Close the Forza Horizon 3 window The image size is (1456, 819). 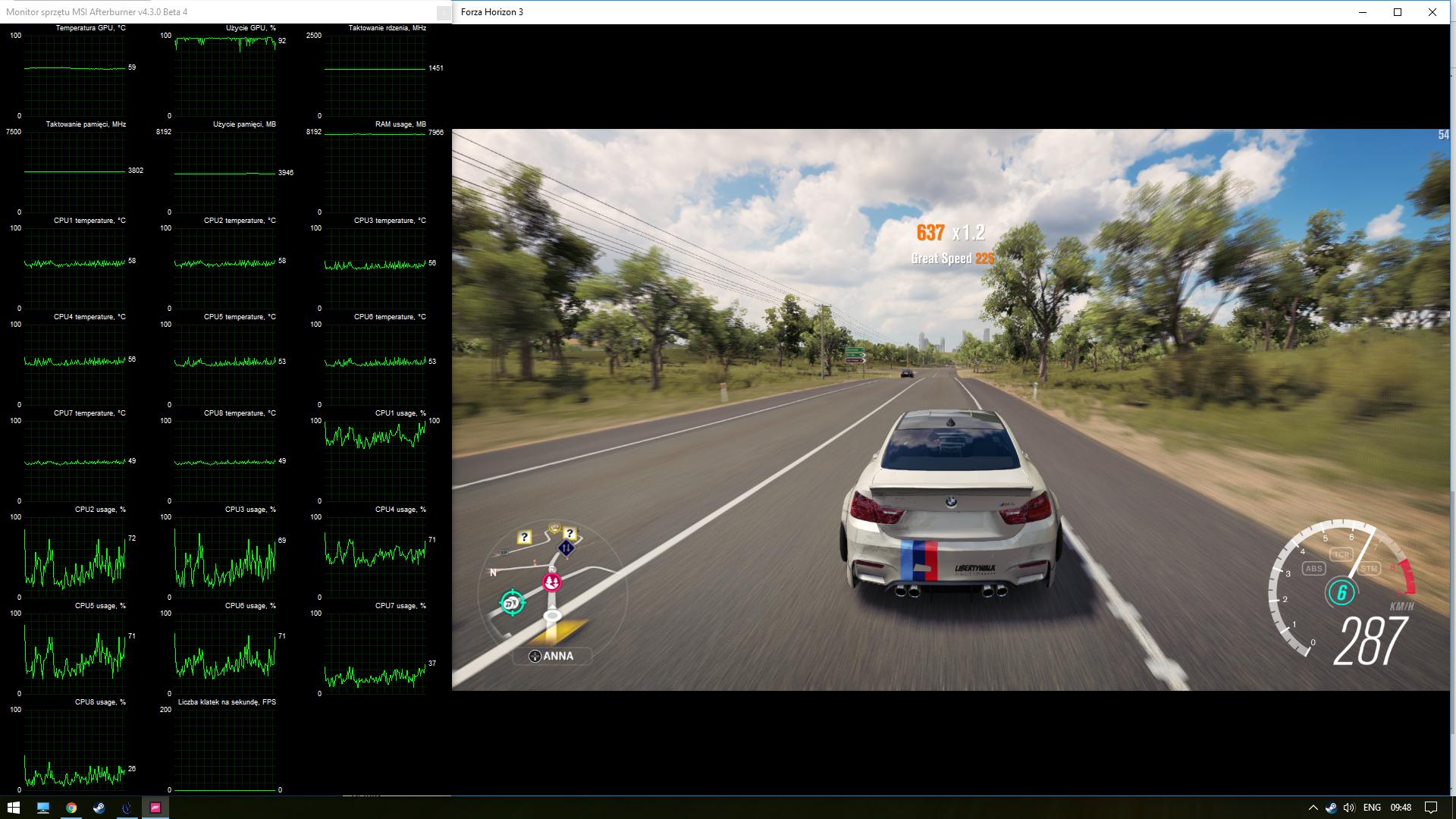[1432, 12]
